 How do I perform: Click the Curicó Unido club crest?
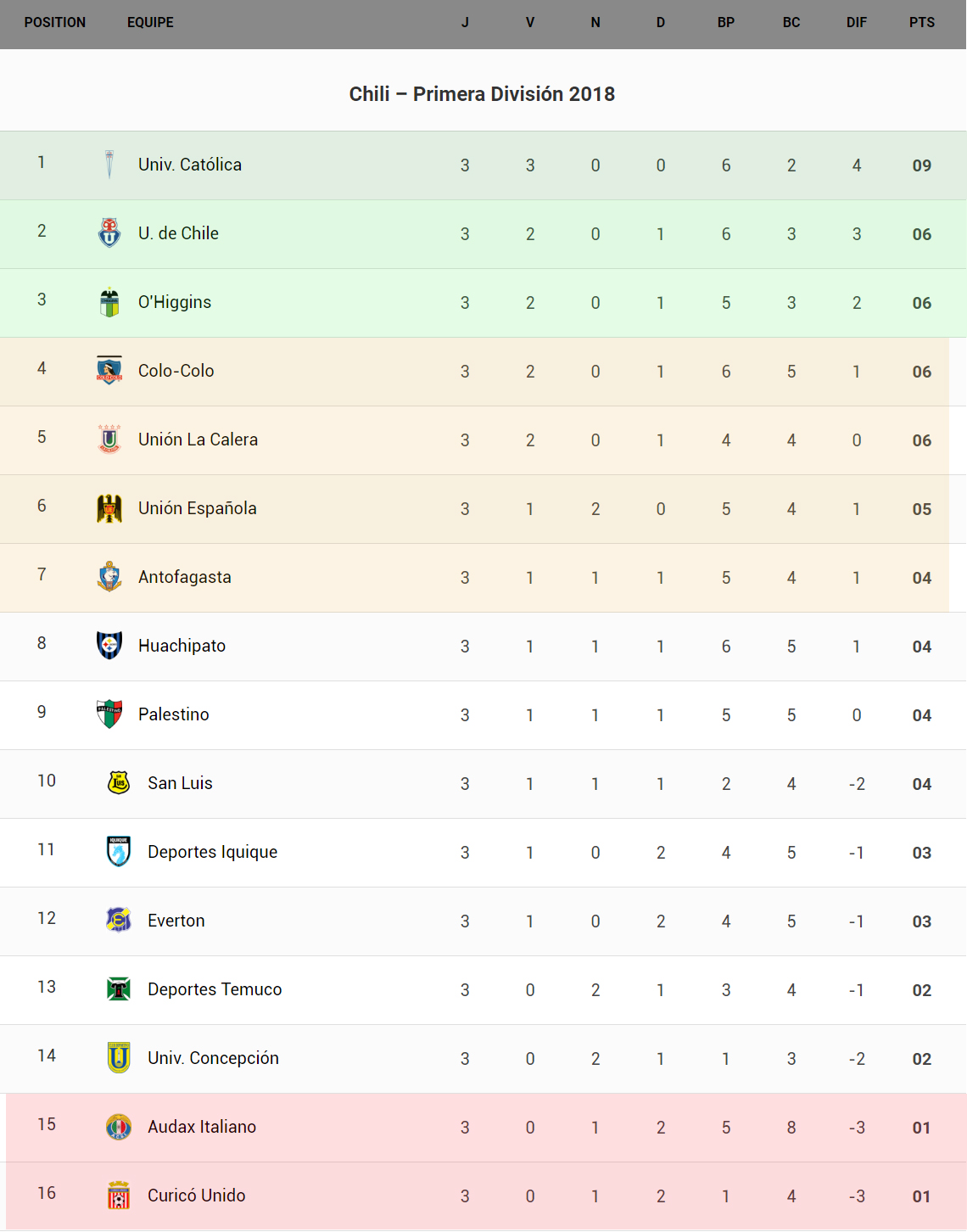(119, 1196)
